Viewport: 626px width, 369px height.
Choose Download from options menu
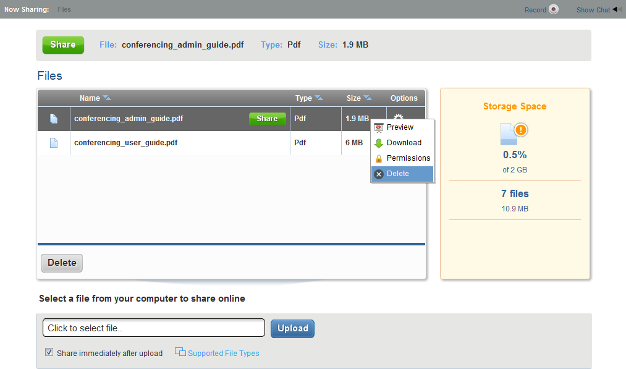point(402,143)
